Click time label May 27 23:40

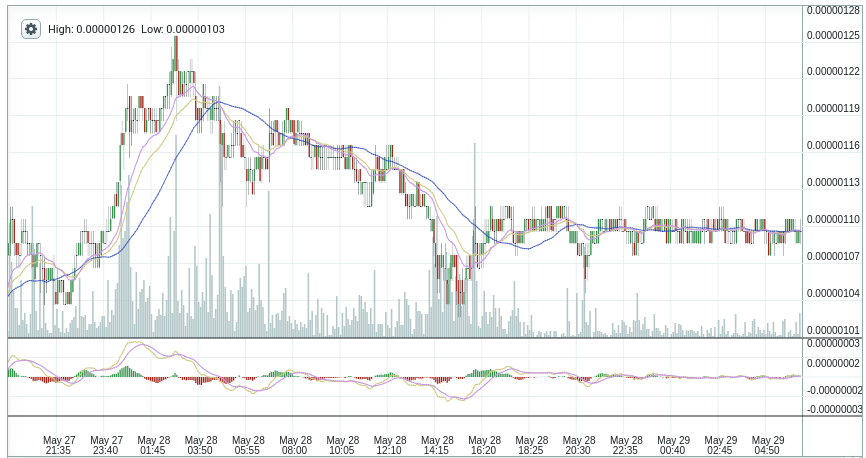pyautogui.click(x=106, y=445)
